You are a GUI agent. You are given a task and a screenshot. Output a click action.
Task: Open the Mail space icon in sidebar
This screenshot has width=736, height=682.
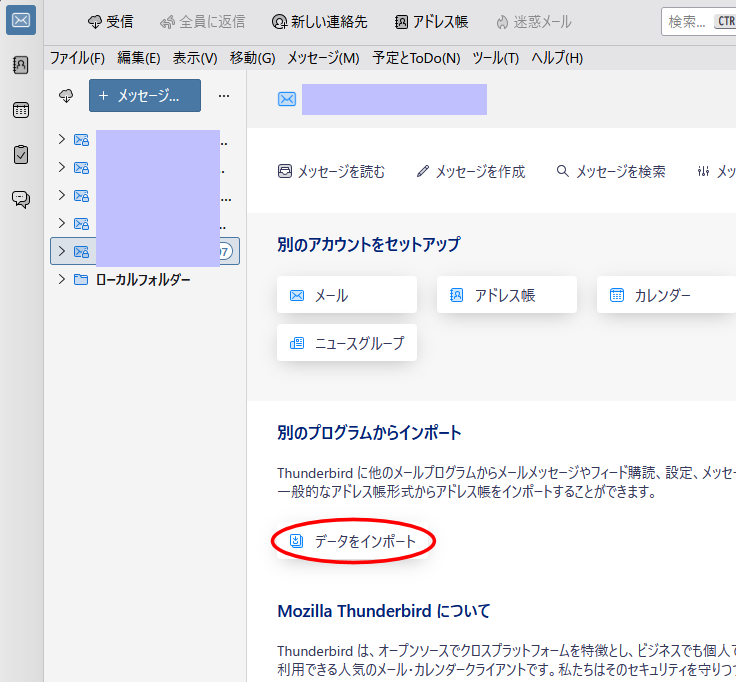21,21
